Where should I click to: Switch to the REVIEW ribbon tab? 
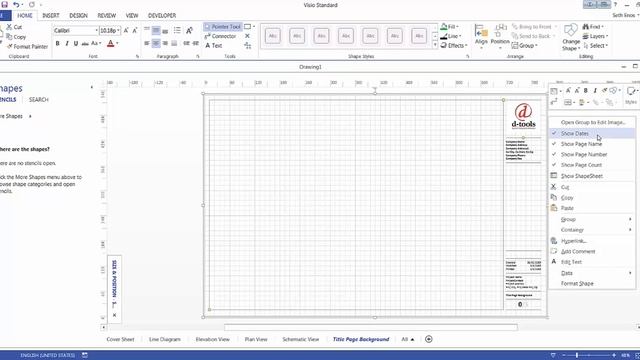click(107, 16)
